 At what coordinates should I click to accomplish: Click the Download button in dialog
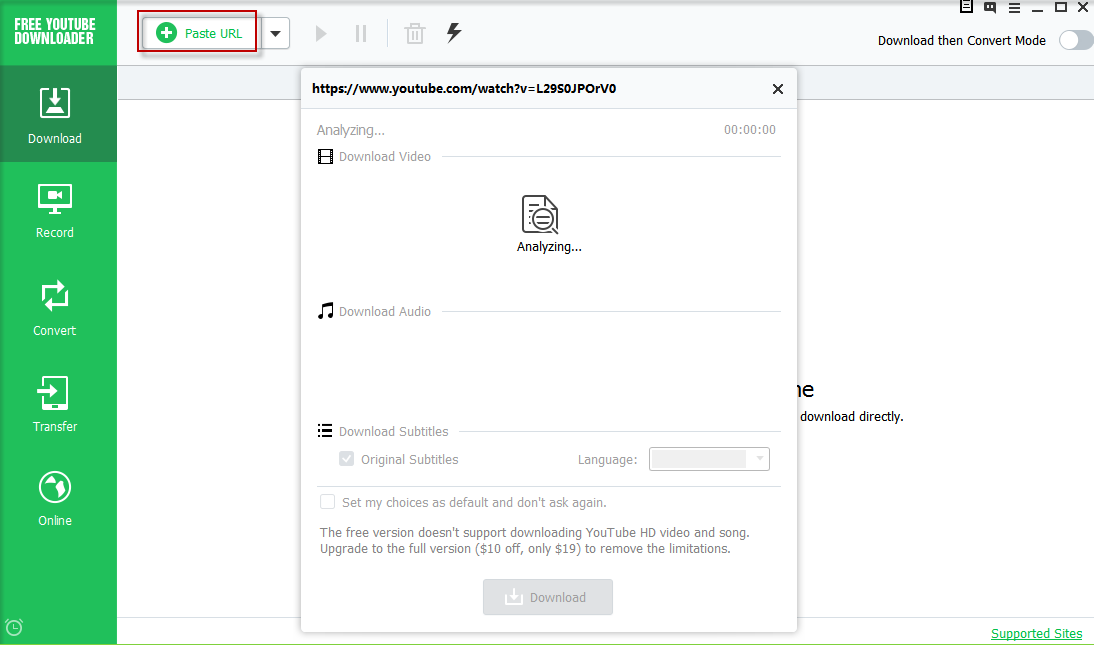[x=548, y=597]
